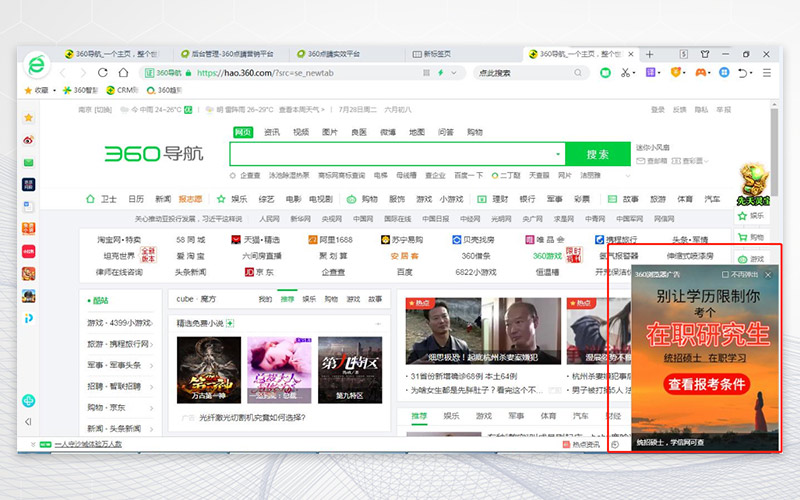The width and height of the screenshot is (800, 500).
Task: Open the 360智脑 bookmark
Action: (80, 90)
